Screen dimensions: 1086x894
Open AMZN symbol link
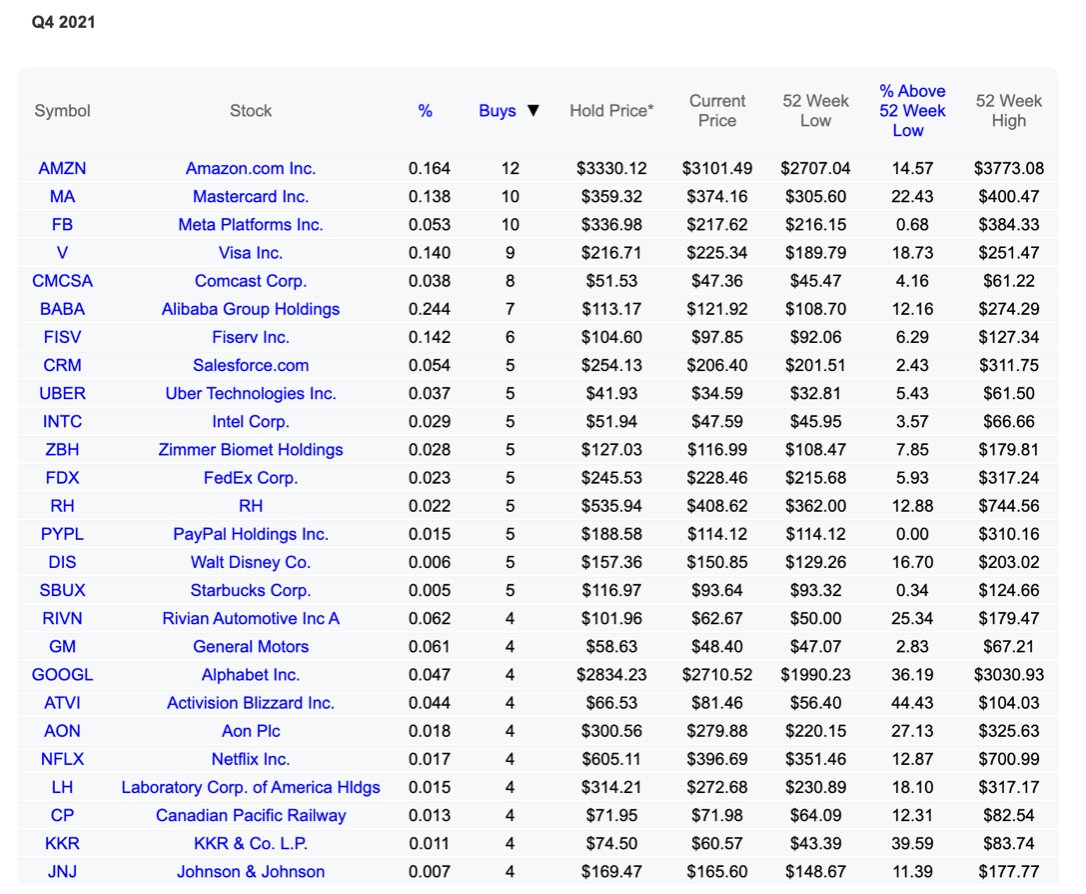[x=62, y=168]
